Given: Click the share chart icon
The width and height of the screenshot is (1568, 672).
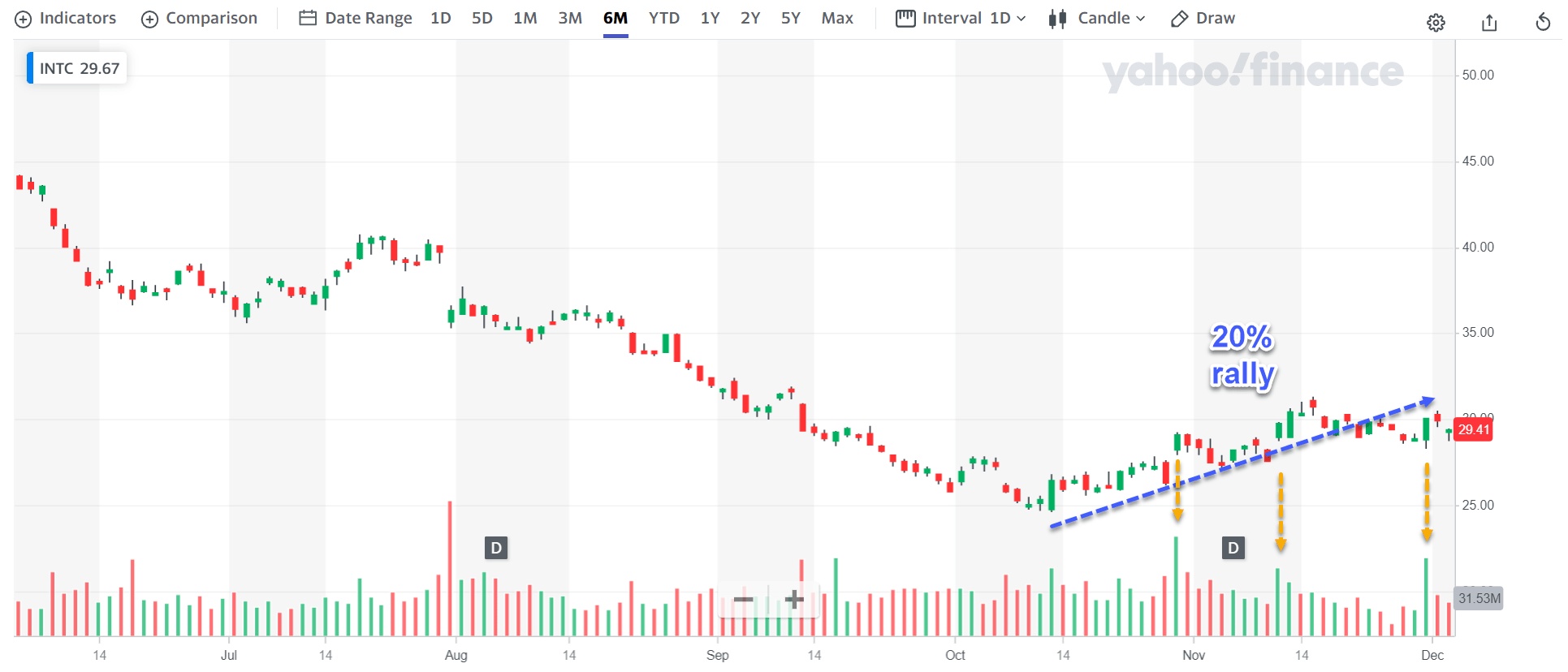Looking at the screenshot, I should [x=1489, y=23].
